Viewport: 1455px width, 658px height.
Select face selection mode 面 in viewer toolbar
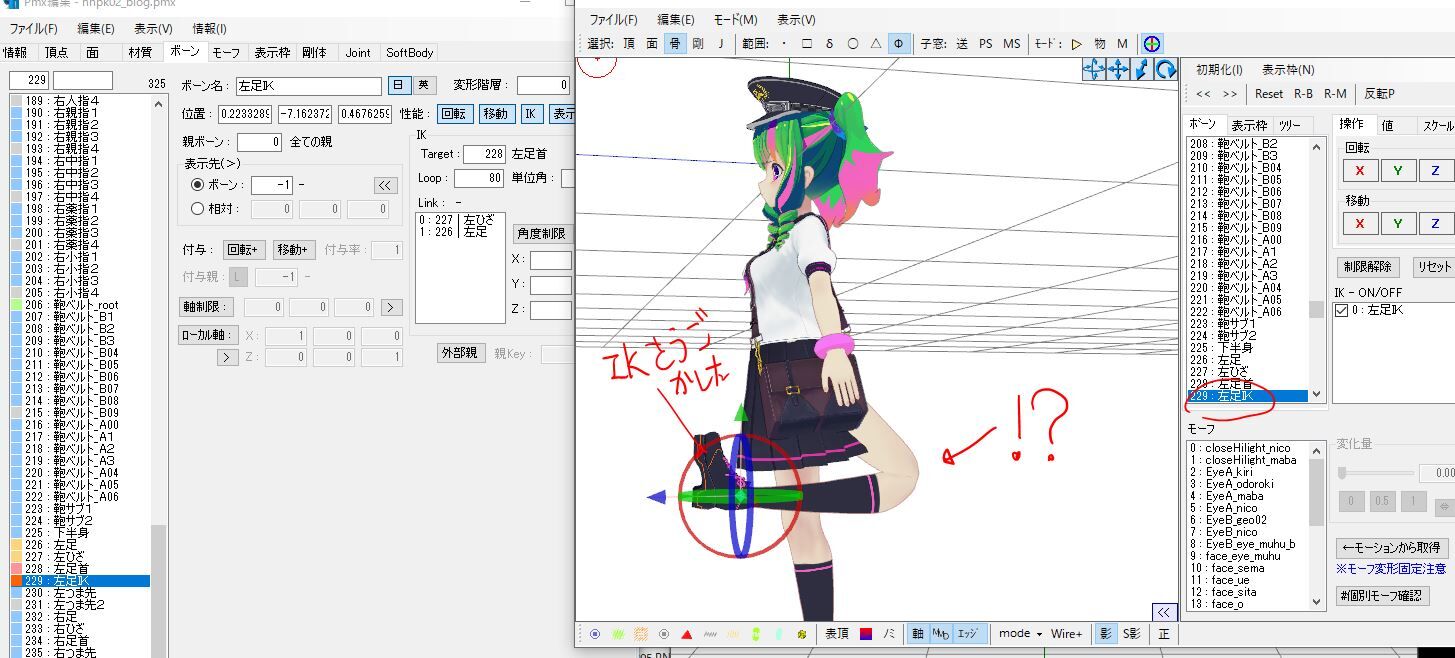[x=651, y=44]
